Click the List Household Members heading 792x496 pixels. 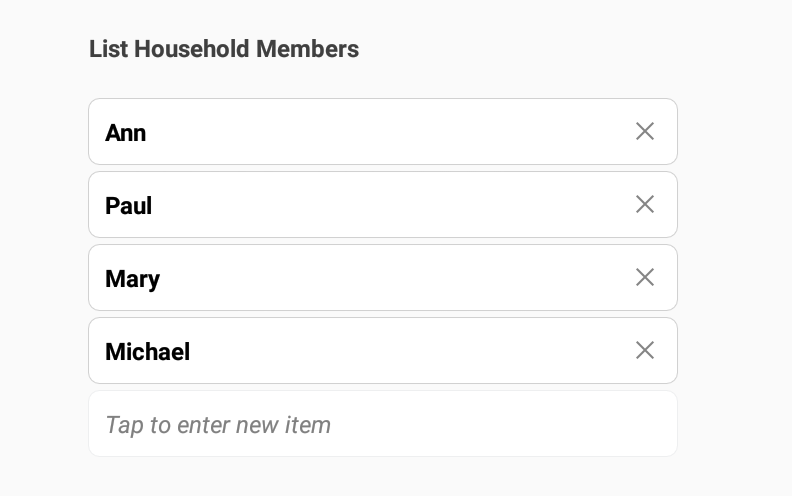click(x=224, y=49)
